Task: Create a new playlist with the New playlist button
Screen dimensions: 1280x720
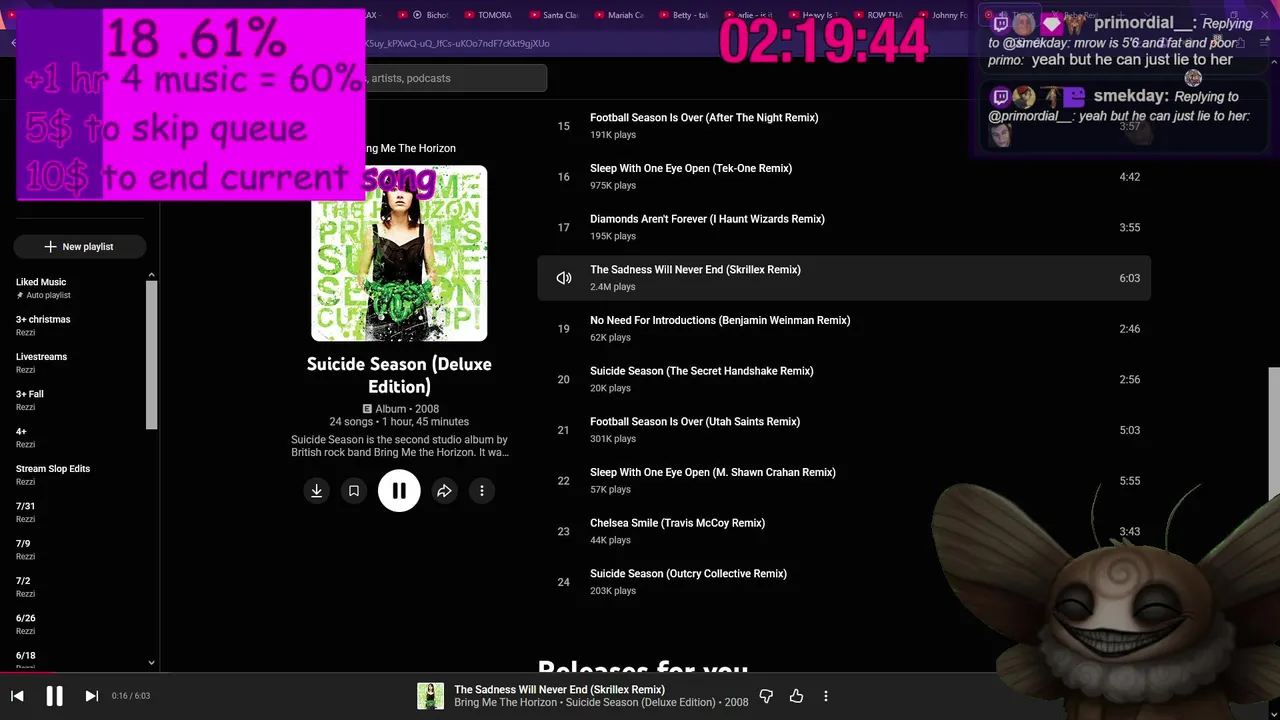Action: pyautogui.click(x=80, y=247)
